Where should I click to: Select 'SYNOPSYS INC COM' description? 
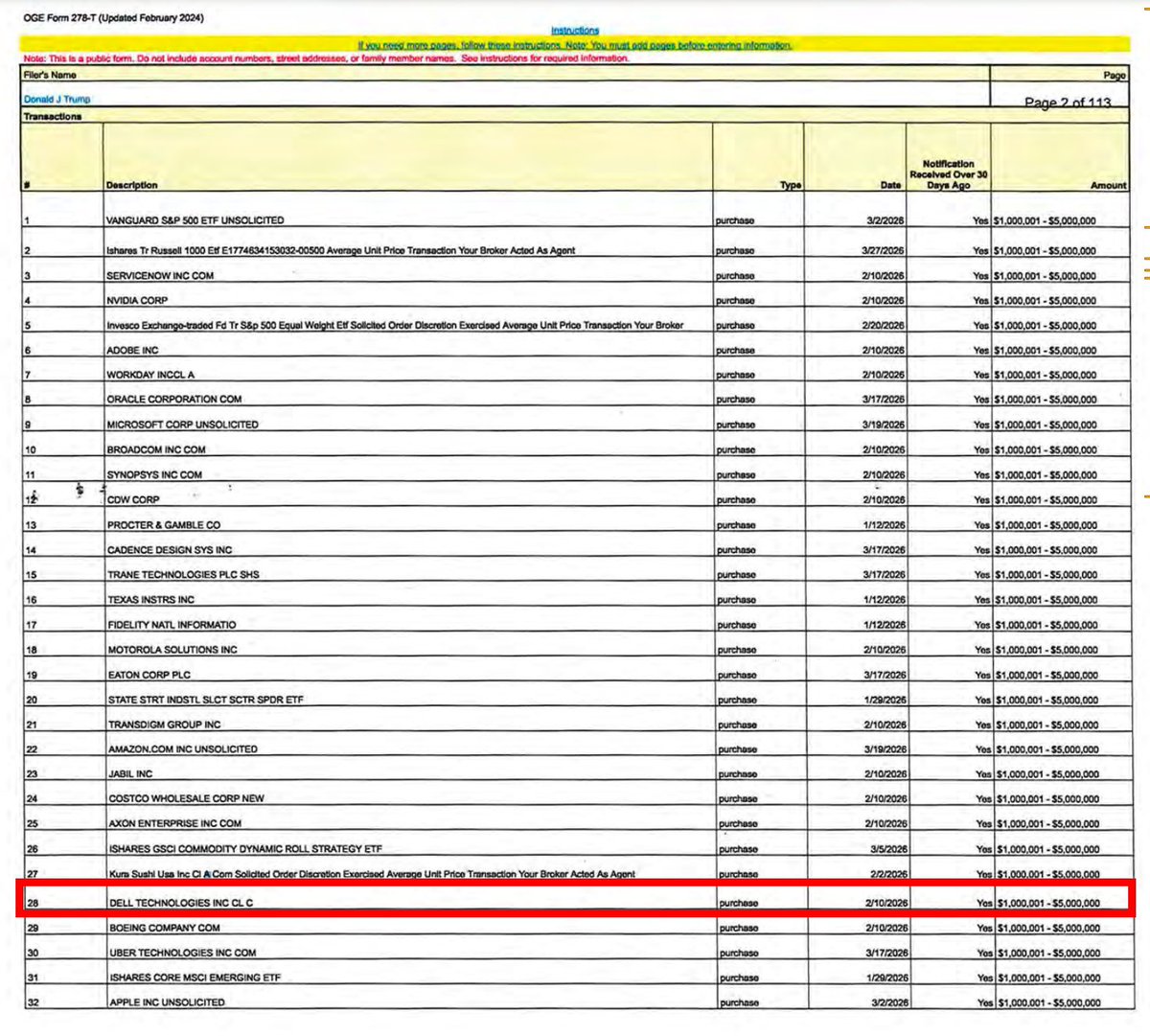pyautogui.click(x=154, y=474)
